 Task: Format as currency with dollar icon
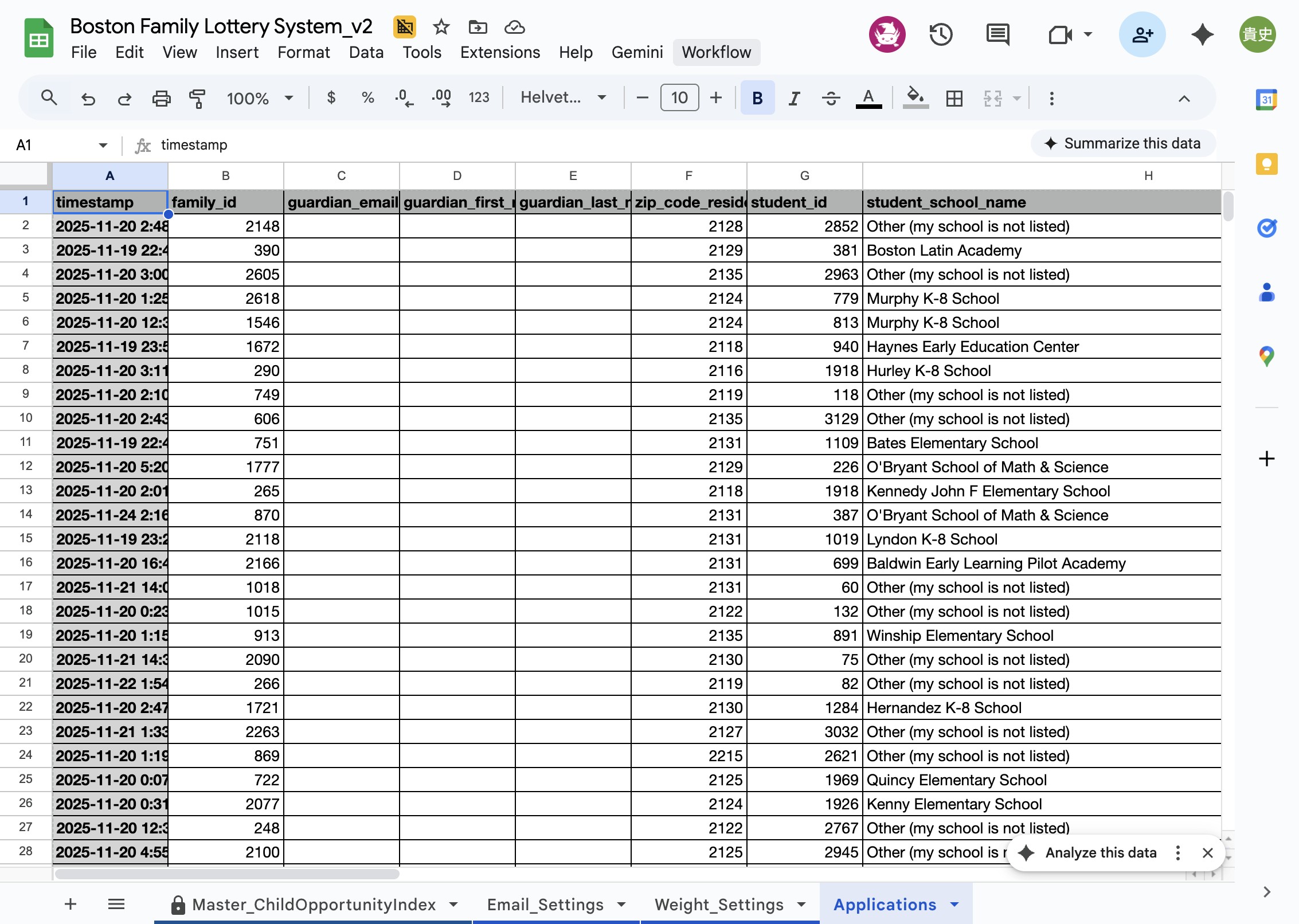click(x=331, y=98)
